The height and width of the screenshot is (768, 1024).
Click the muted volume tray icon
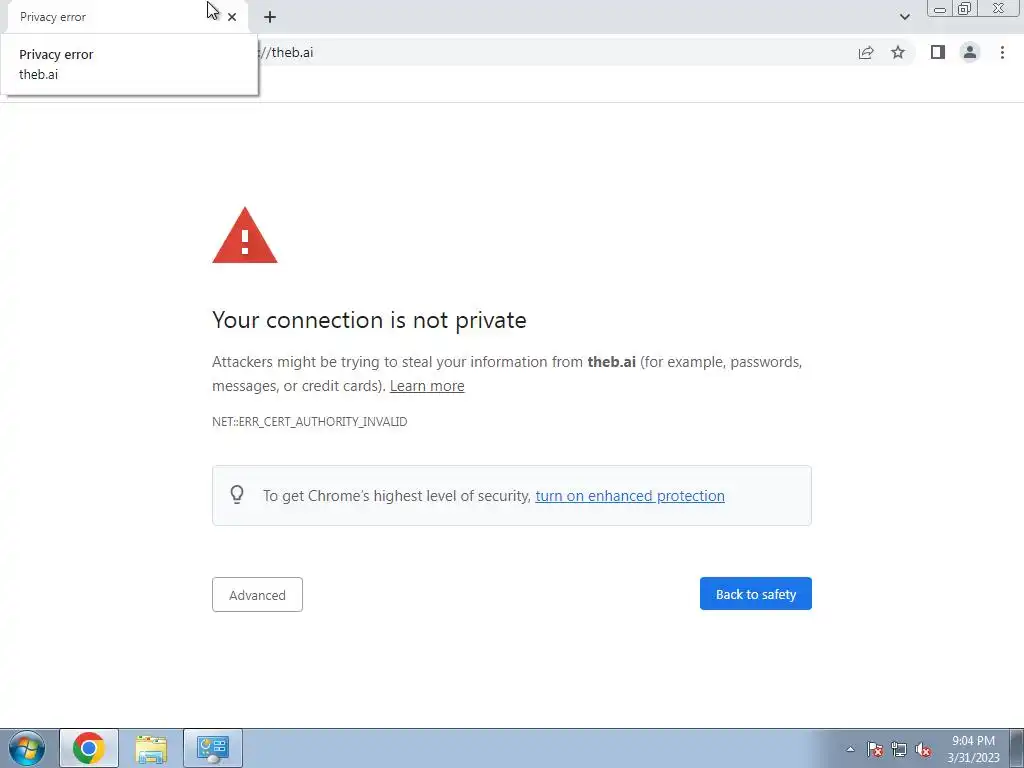[x=923, y=749]
